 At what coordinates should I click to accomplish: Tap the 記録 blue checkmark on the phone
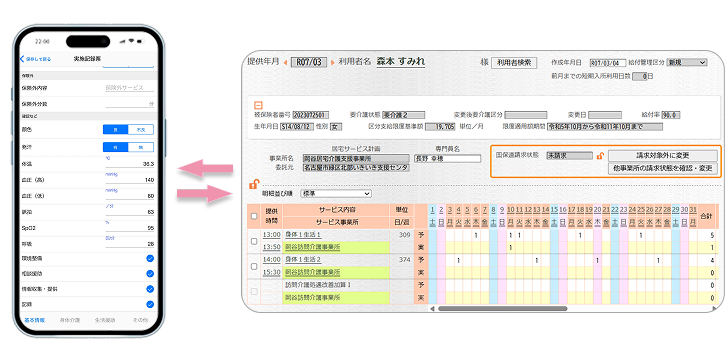pos(150,304)
